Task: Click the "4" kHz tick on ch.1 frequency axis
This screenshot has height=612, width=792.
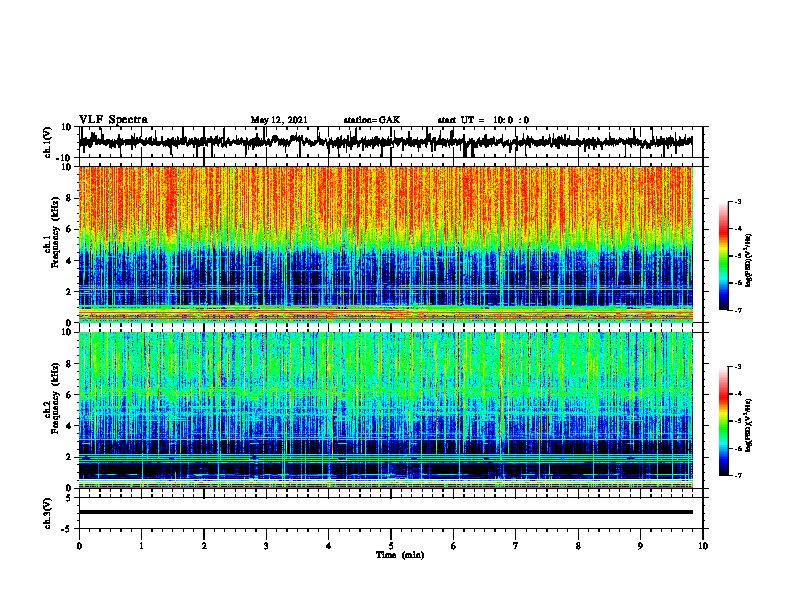Action: [x=69, y=261]
